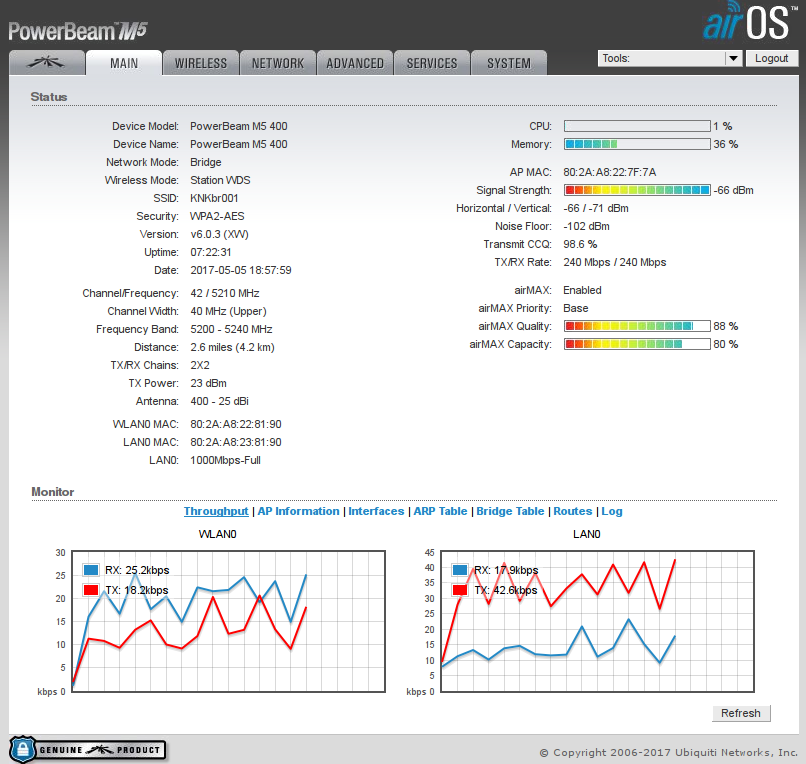Click the Network Mode value Bridge
This screenshot has height=764, width=806.
pos(206,162)
